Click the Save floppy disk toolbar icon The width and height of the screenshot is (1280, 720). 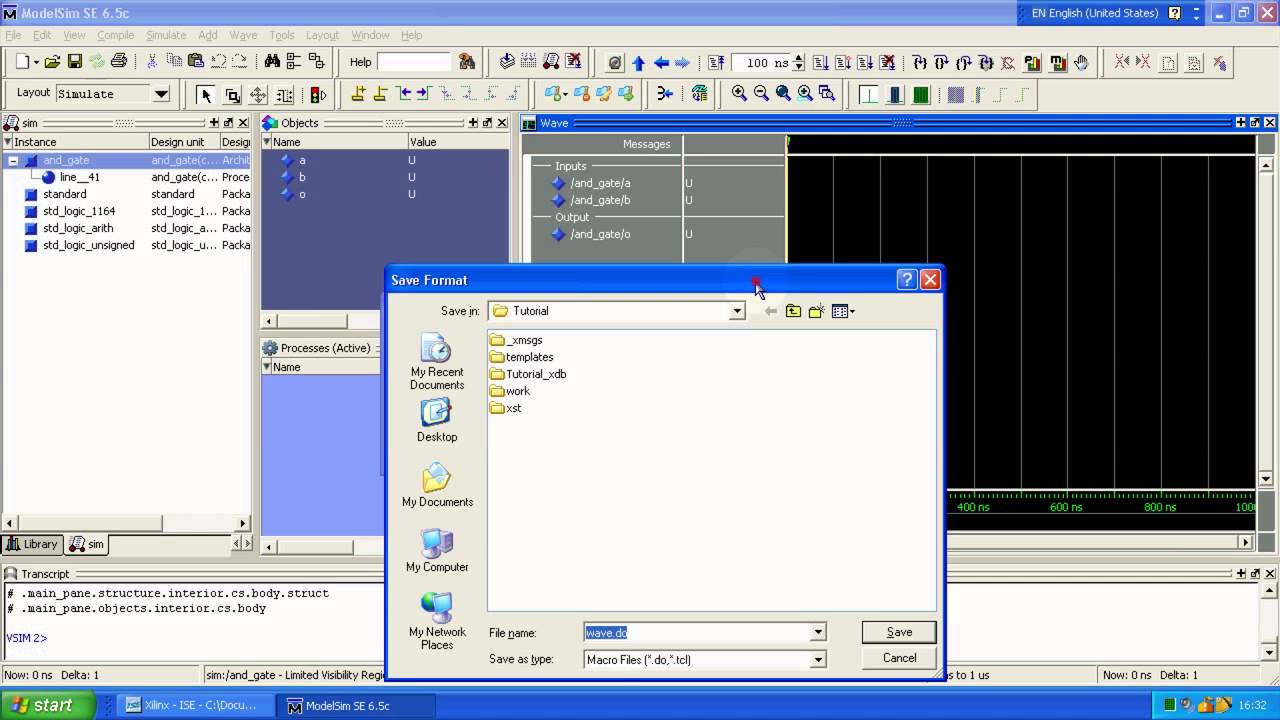tap(75, 62)
